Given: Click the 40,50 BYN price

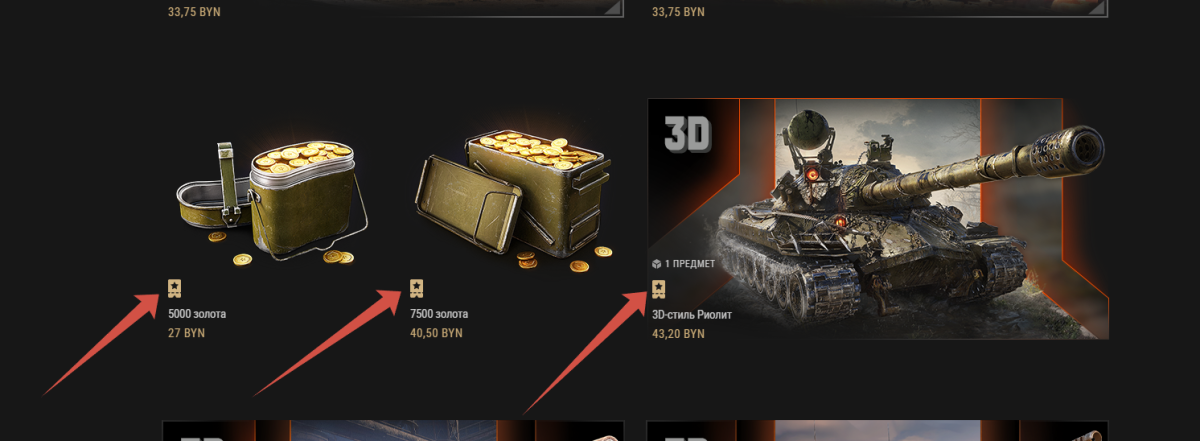Looking at the screenshot, I should pos(436,333).
